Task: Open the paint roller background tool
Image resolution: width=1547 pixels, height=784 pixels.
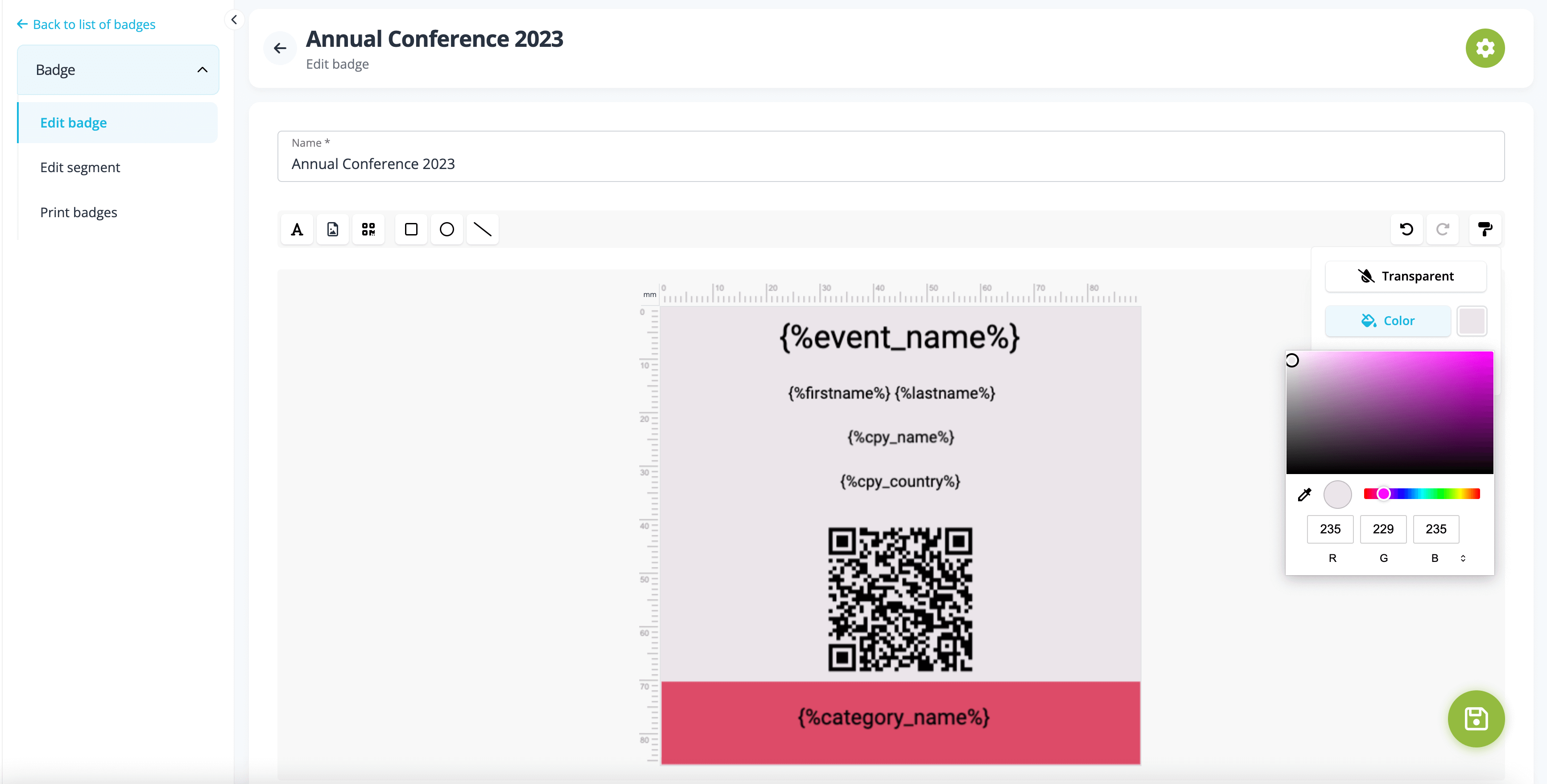Action: point(1485,229)
